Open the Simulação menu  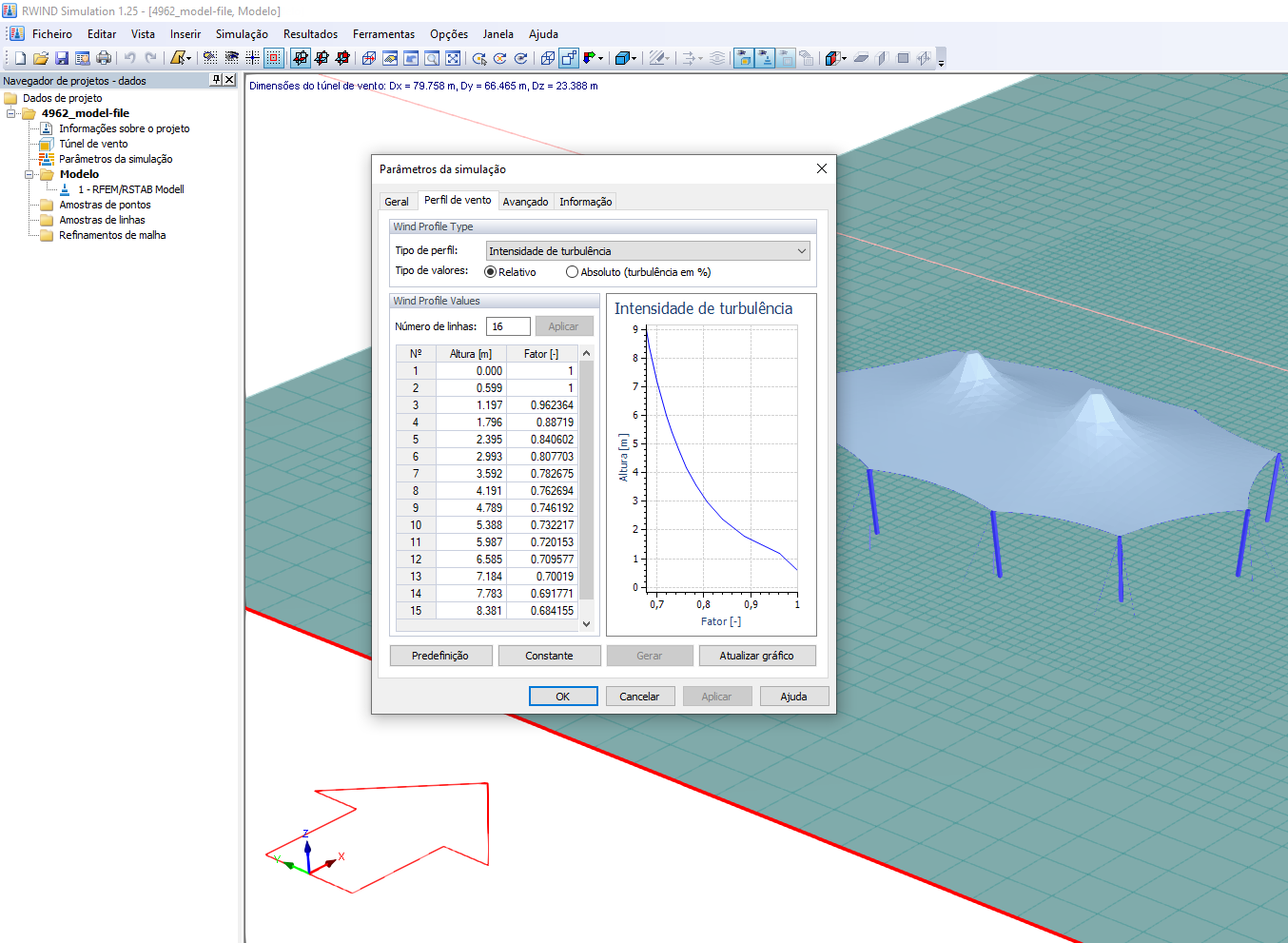click(x=242, y=34)
